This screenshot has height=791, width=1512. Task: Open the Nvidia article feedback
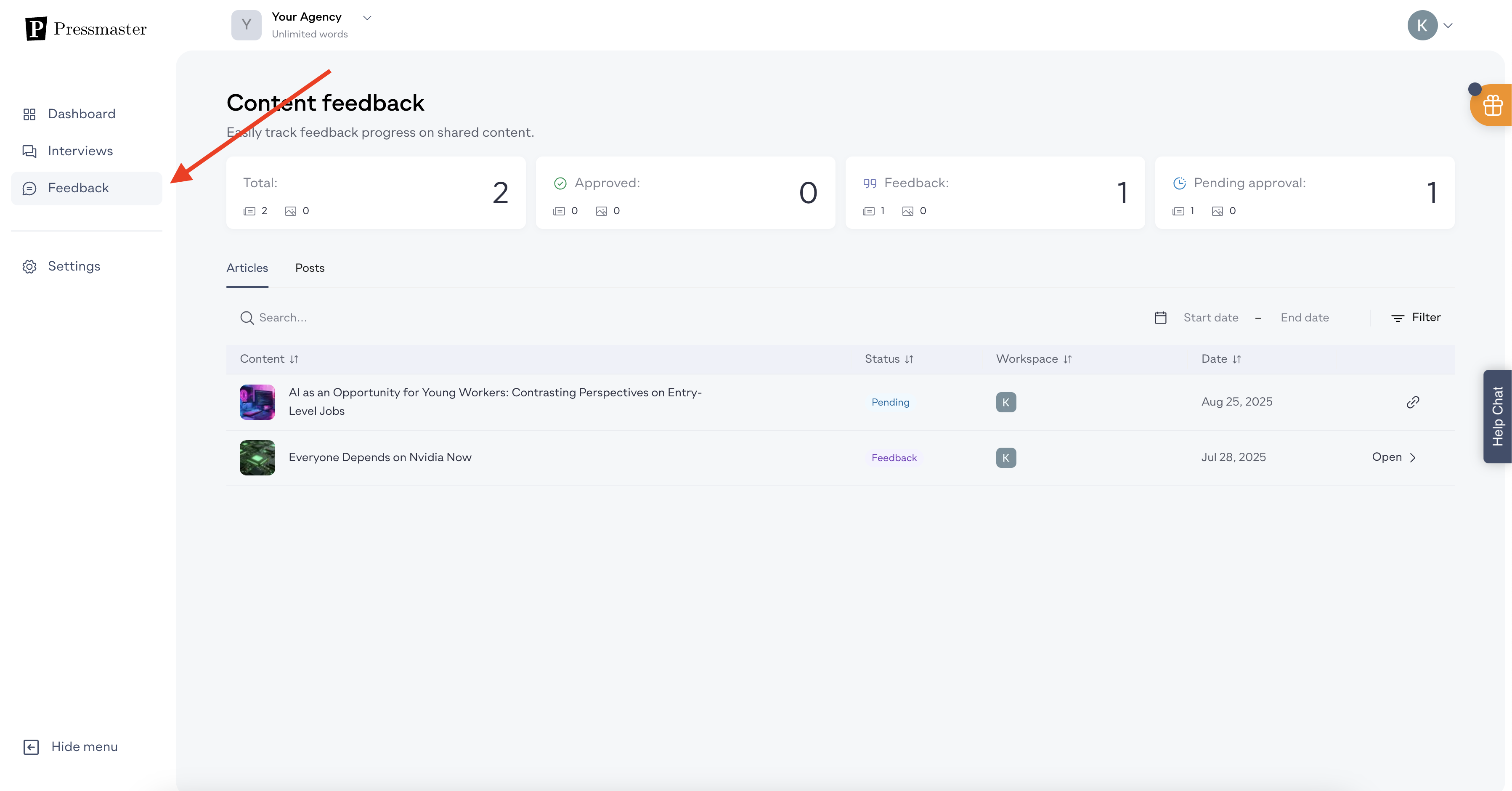[1393, 457]
